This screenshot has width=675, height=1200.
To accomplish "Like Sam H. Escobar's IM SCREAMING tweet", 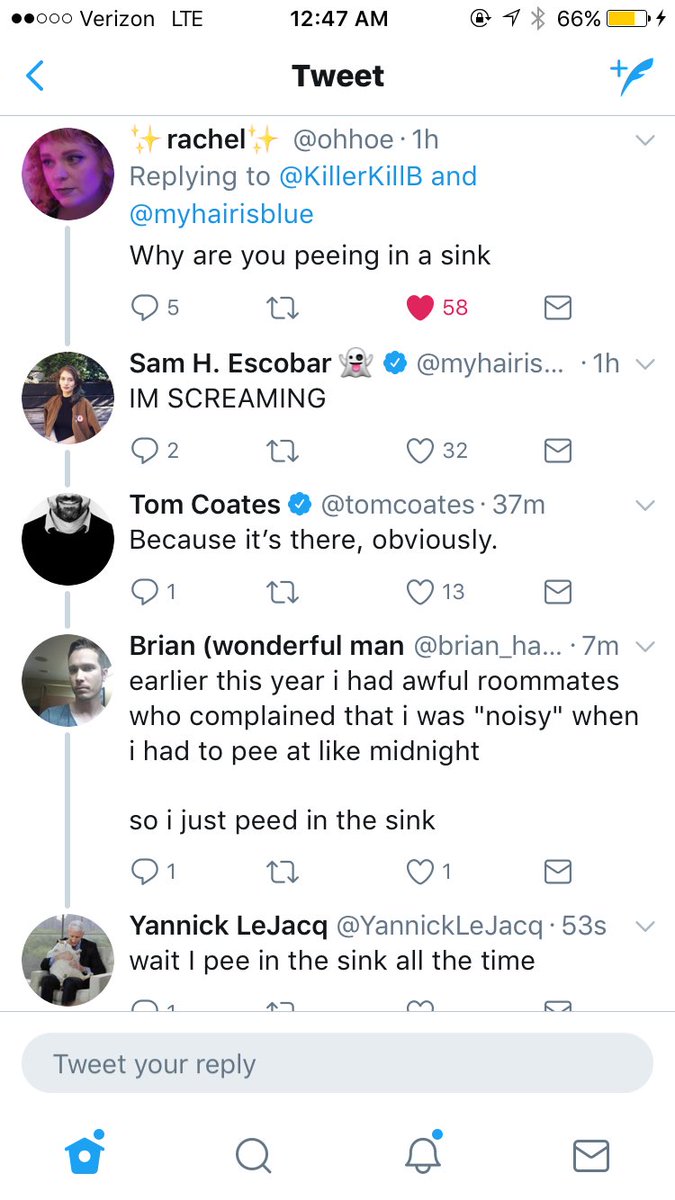I will [x=420, y=451].
